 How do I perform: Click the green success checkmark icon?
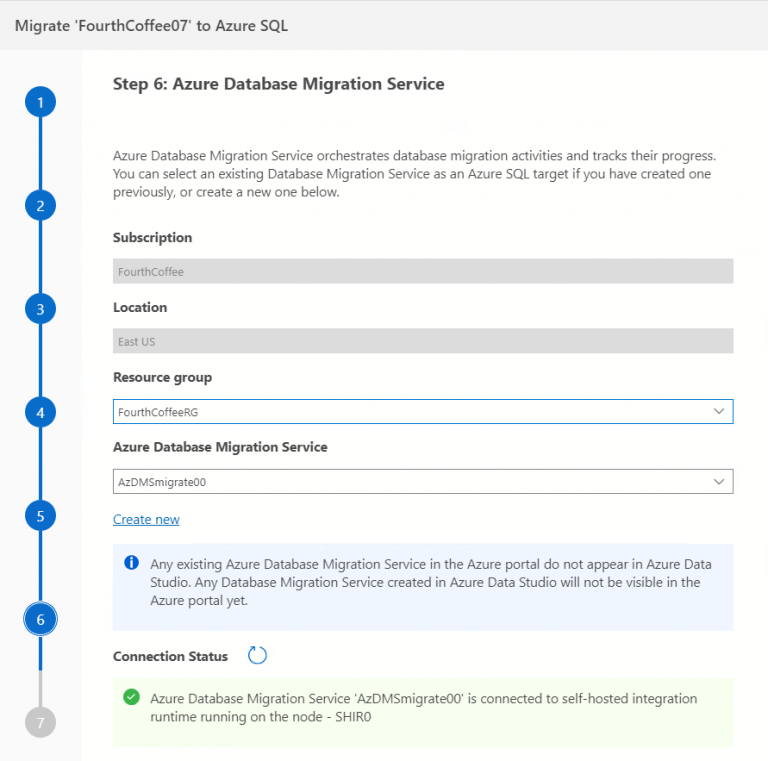(x=131, y=697)
